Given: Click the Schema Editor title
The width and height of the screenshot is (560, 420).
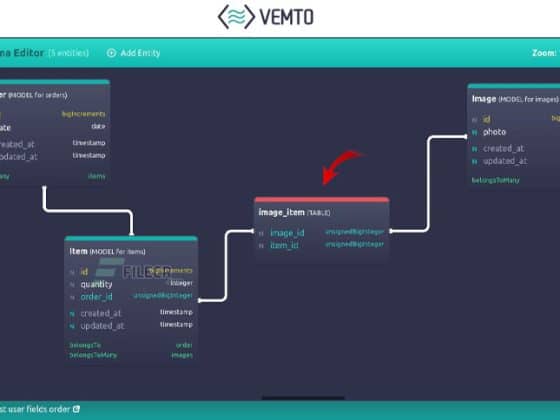Looking at the screenshot, I should 22,53.
